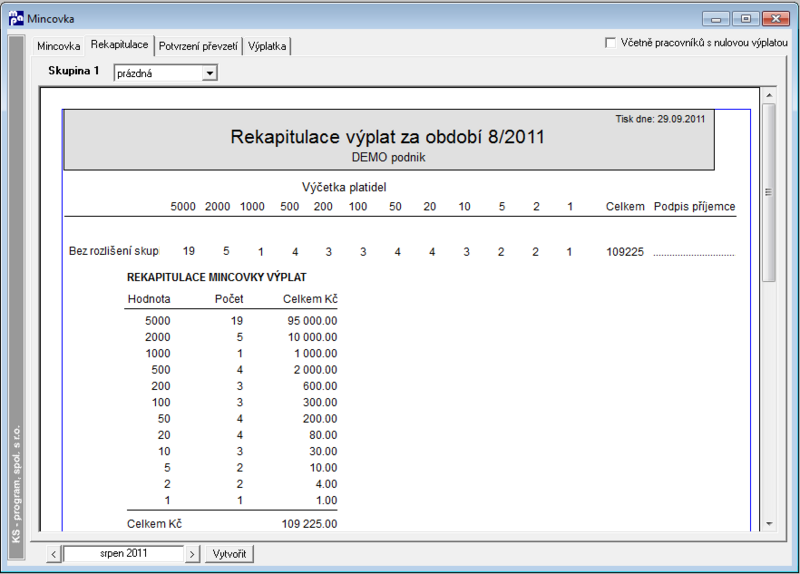Click the 2 000.00 amount
Viewport: 800px width, 574px height.
click(x=315, y=370)
